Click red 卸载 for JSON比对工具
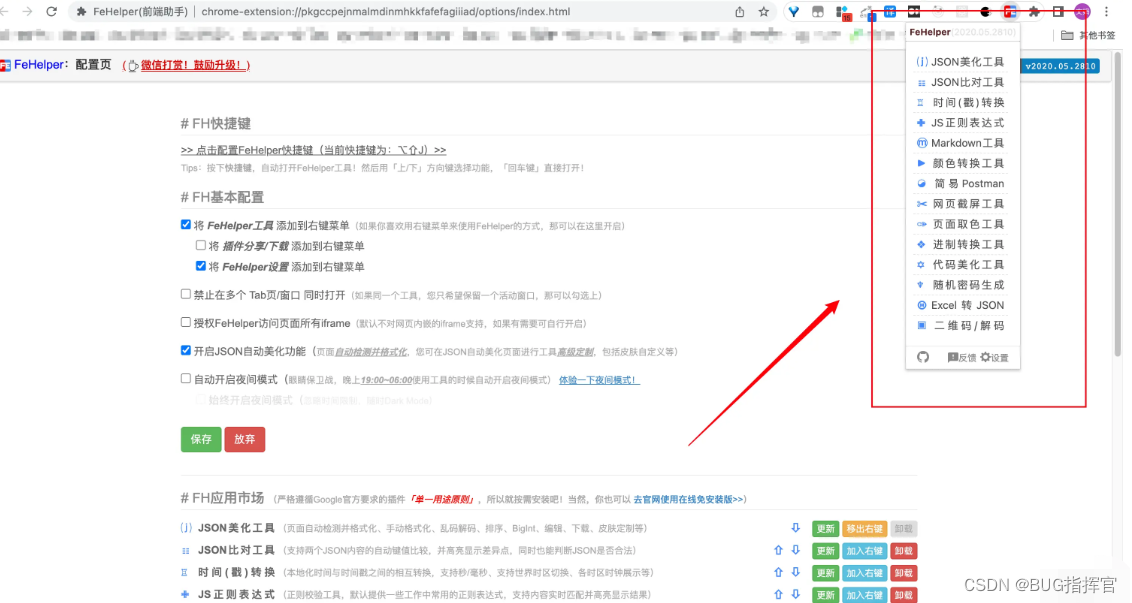 903,551
